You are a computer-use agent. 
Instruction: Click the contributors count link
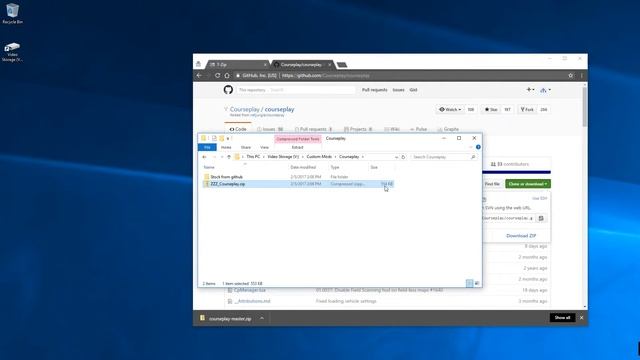tap(509, 164)
